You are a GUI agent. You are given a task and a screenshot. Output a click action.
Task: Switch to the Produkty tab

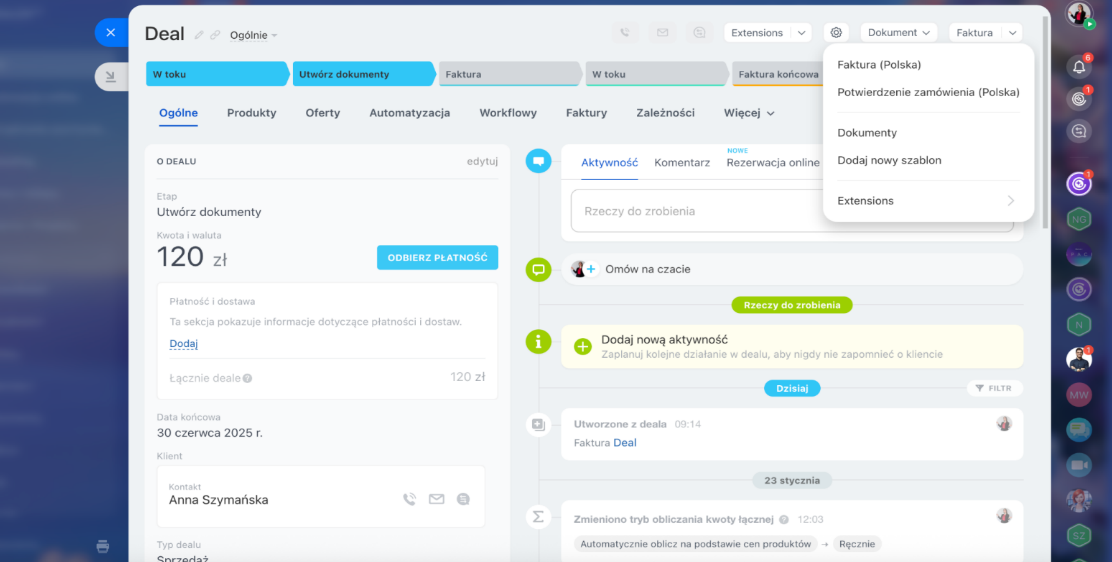click(x=251, y=113)
